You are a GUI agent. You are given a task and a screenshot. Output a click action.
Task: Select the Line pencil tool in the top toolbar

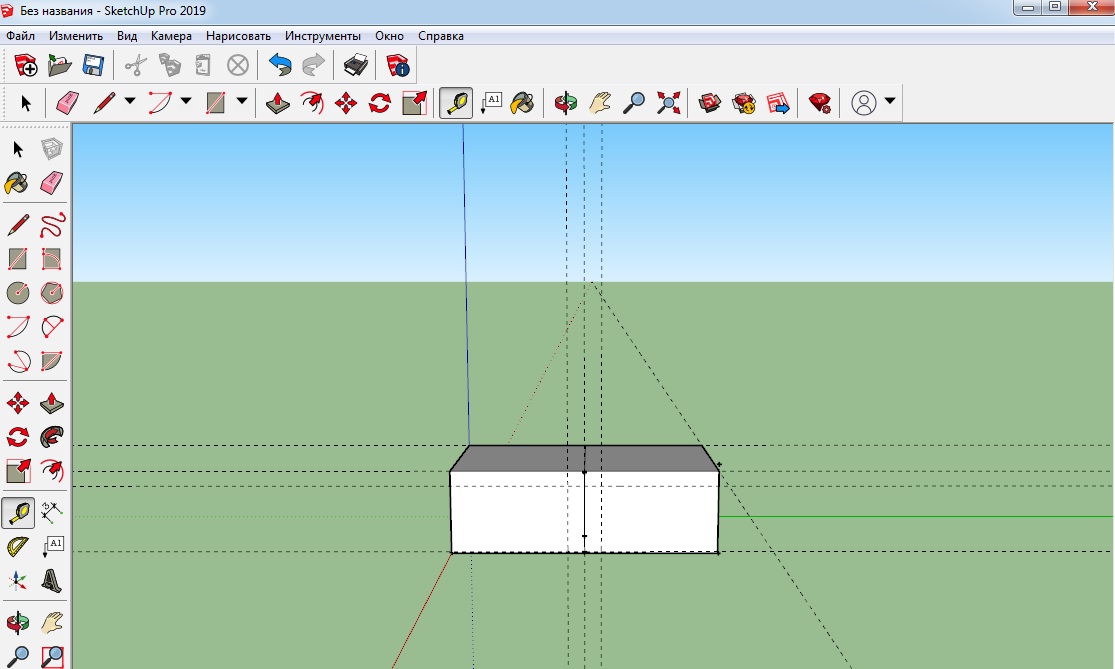tap(104, 103)
